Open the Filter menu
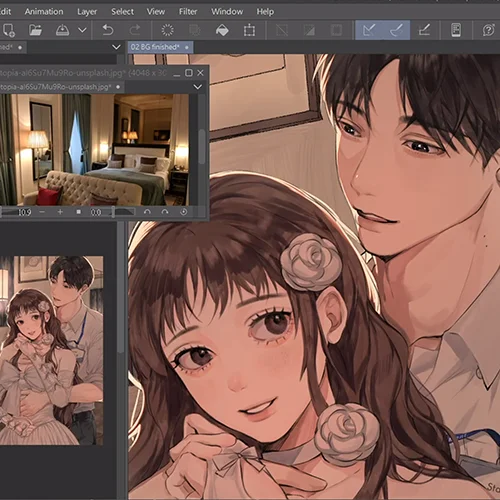This screenshot has height=500, width=500. (x=188, y=12)
